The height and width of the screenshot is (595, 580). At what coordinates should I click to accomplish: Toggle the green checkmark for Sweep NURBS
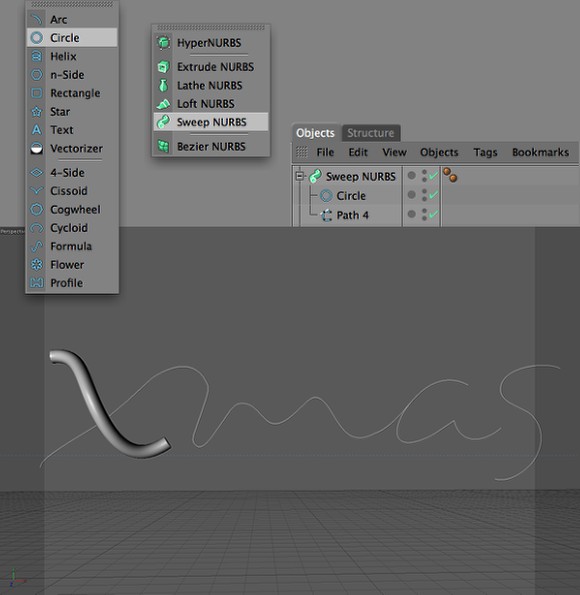[x=433, y=175]
